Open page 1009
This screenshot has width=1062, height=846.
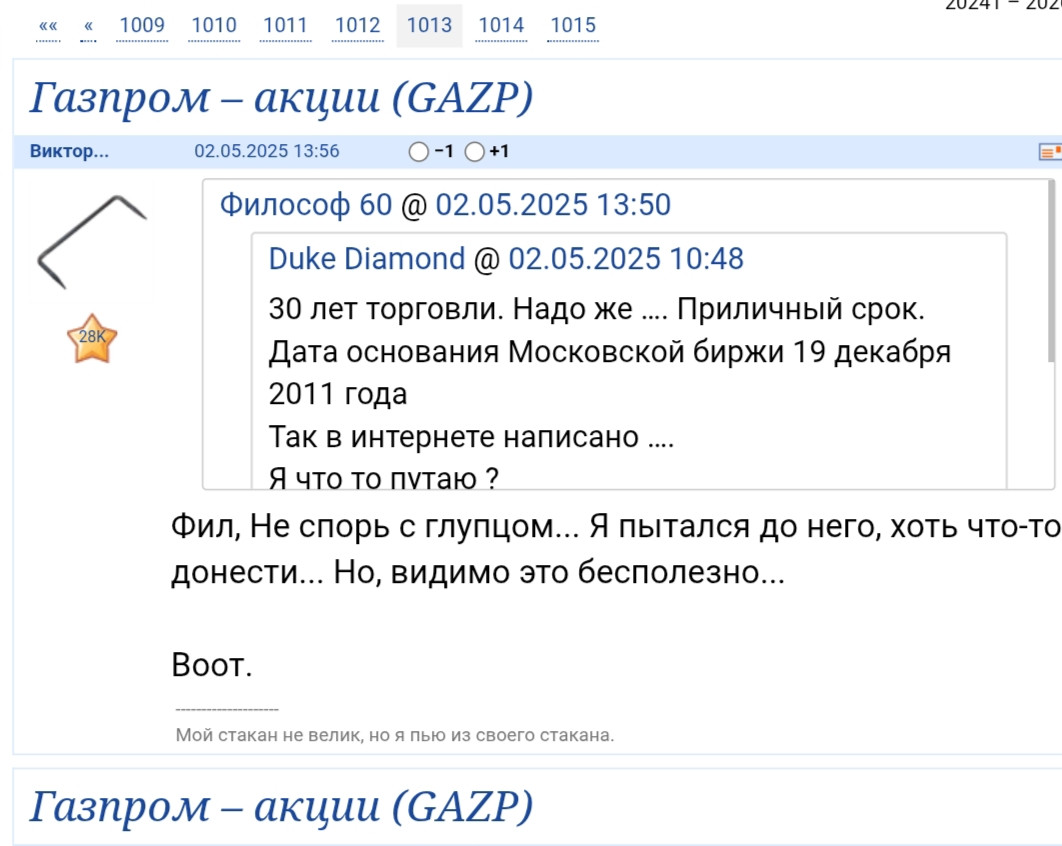click(x=142, y=26)
